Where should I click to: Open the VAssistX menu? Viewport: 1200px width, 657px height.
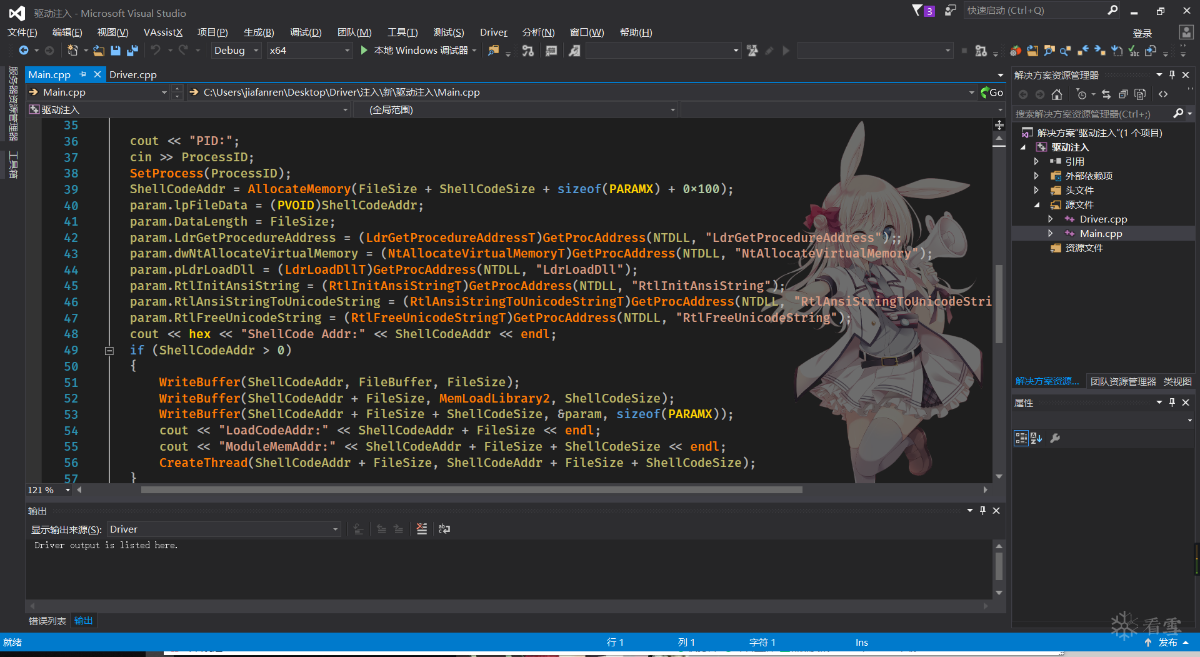click(163, 32)
